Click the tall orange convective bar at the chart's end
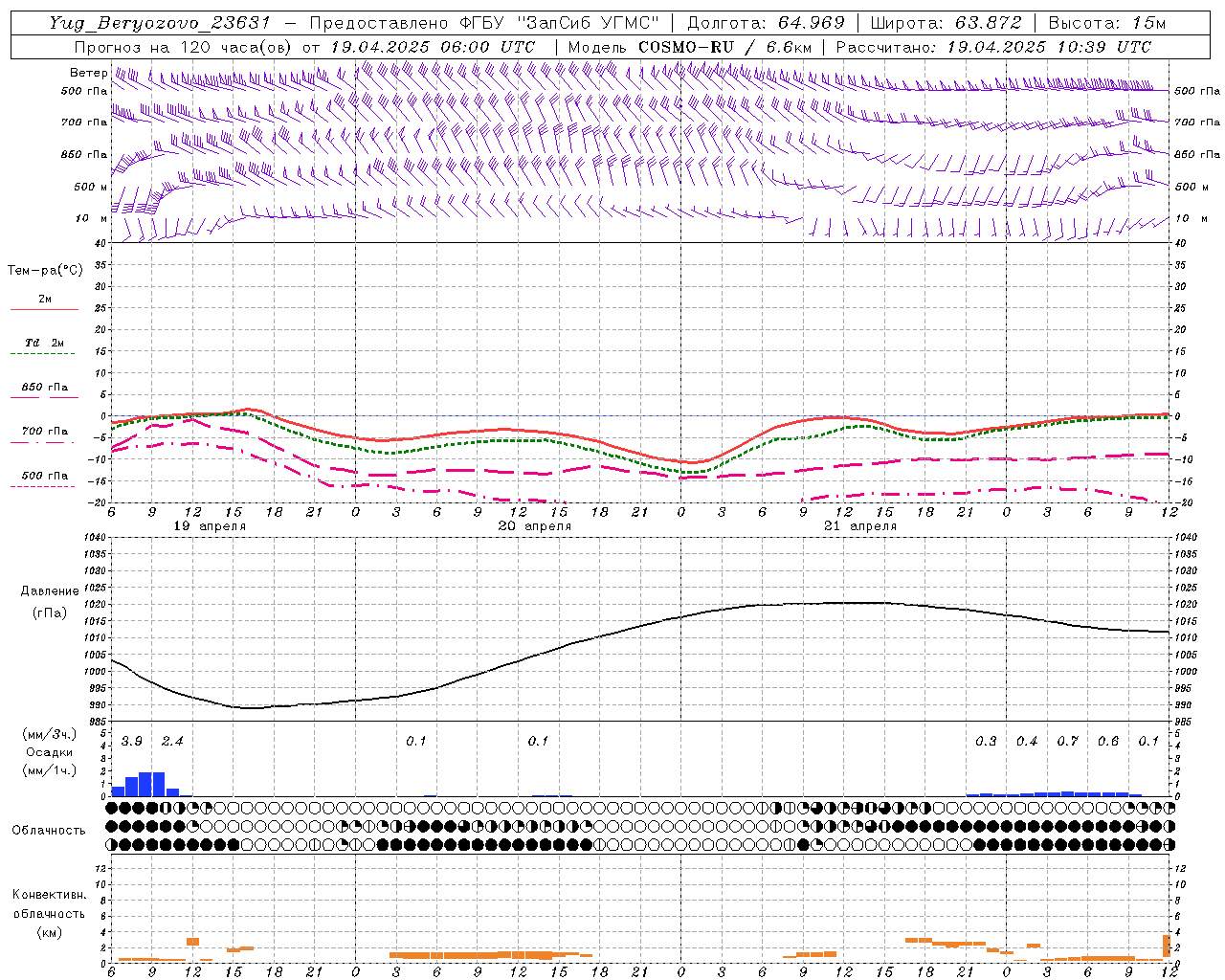Viewport: 1225px width, 980px height. (1167, 946)
